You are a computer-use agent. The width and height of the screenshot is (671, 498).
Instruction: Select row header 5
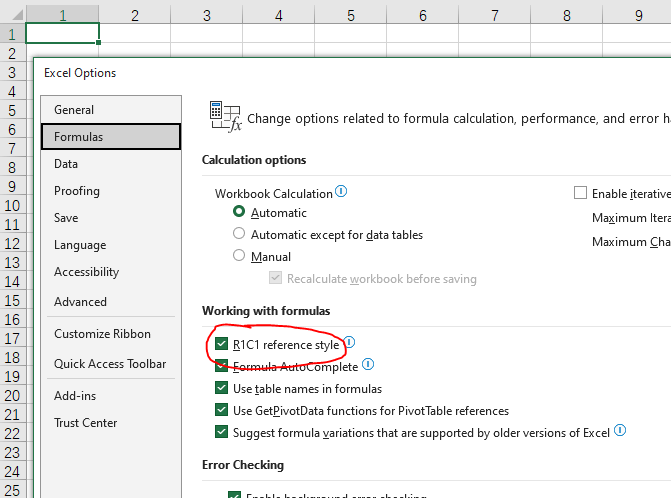(x=12, y=110)
